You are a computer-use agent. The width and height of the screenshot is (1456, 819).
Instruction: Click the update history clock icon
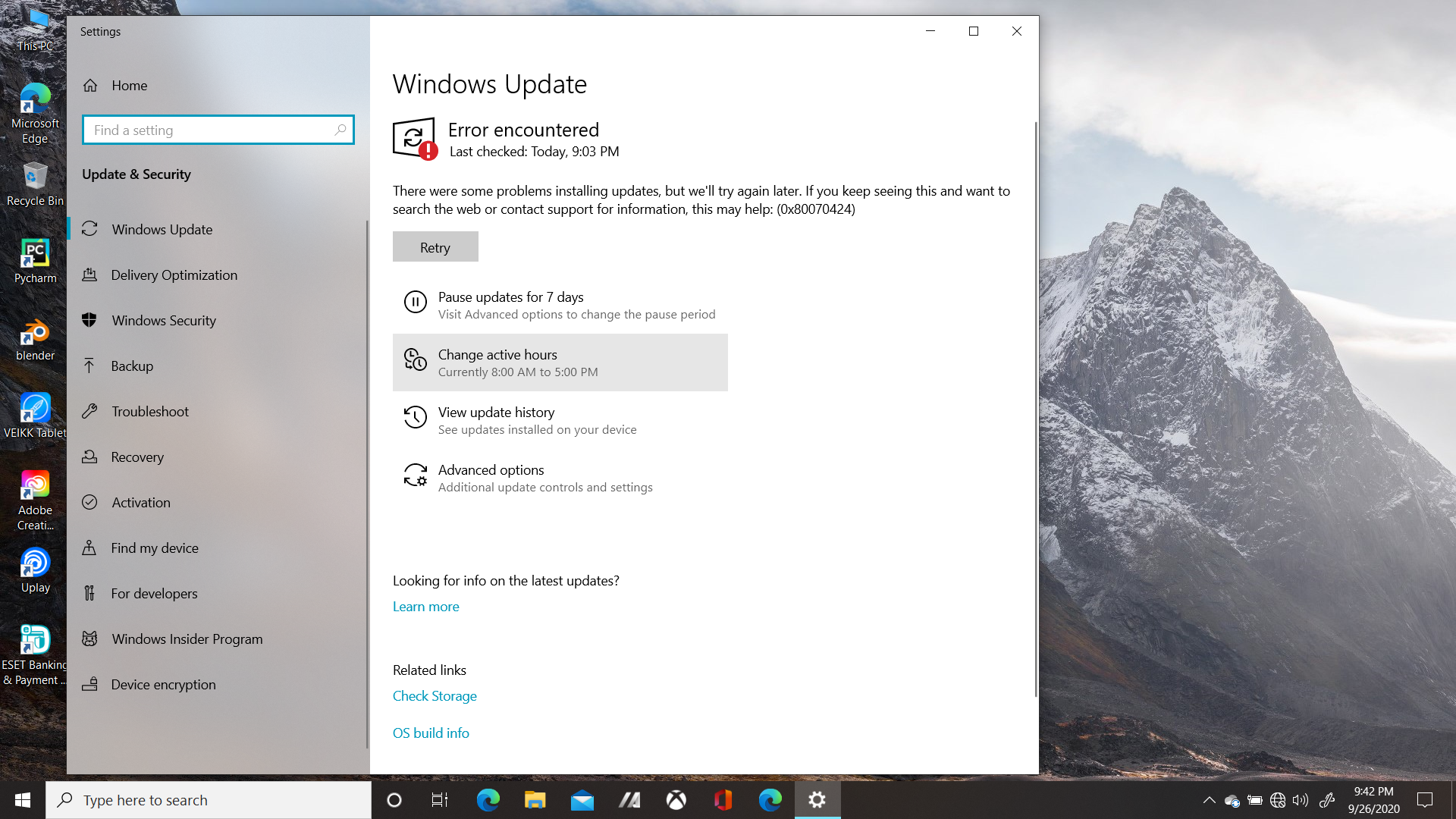[415, 417]
